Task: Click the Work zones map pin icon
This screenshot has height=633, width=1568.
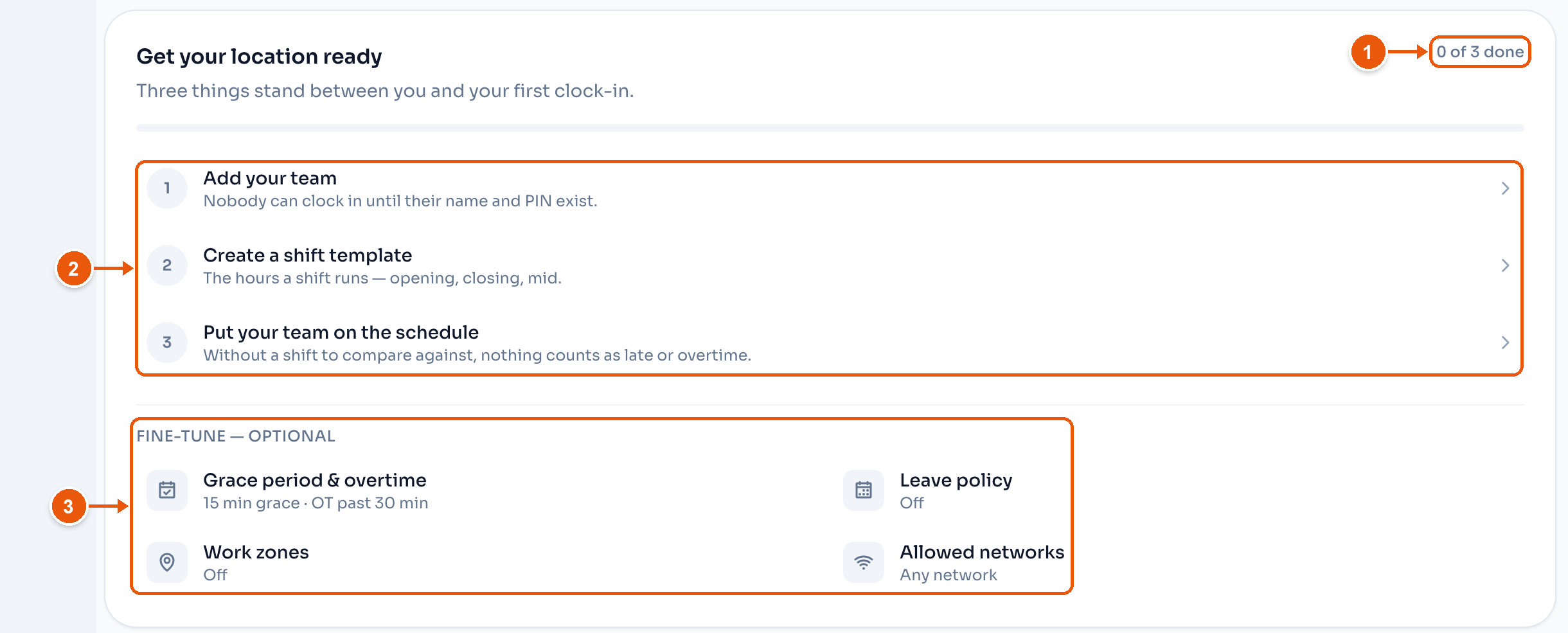Action: 167,562
